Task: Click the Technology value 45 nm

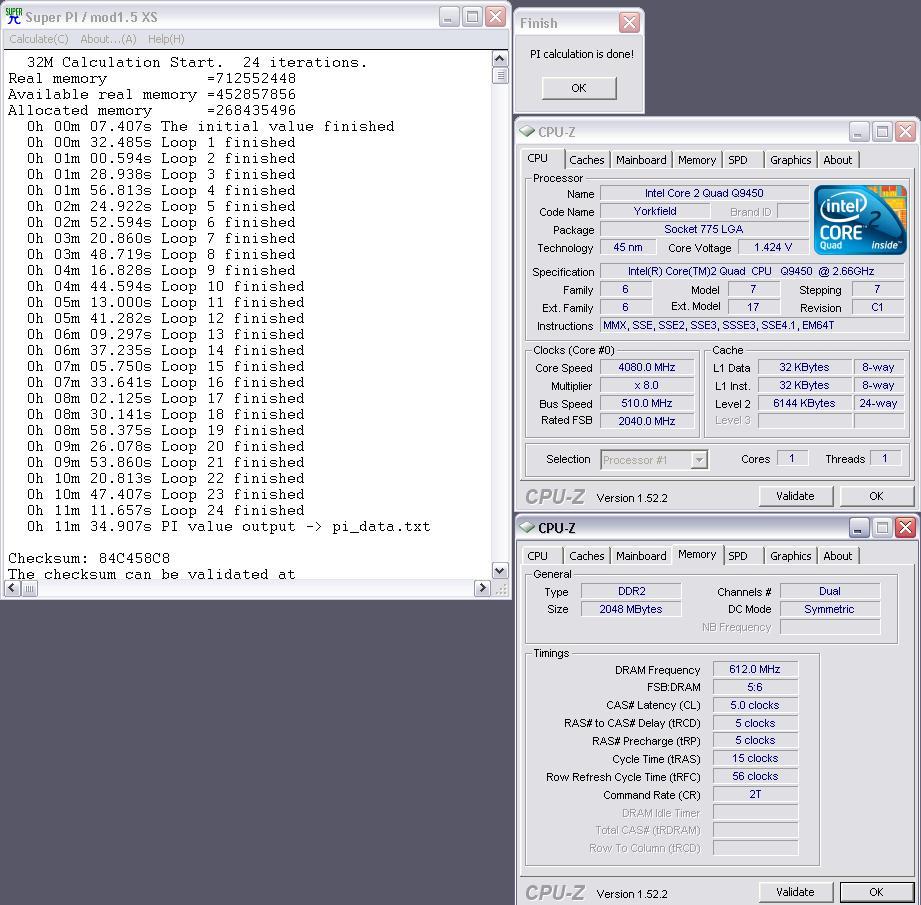Action: pyautogui.click(x=628, y=247)
